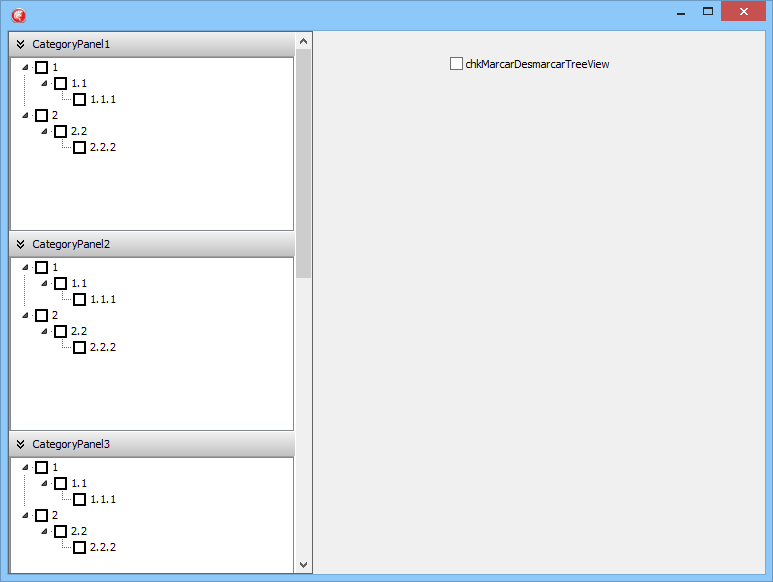This screenshot has height=582, width=773.
Task: Collapse node 2.2 arrow in CategoryPanel3
Action: (44, 531)
